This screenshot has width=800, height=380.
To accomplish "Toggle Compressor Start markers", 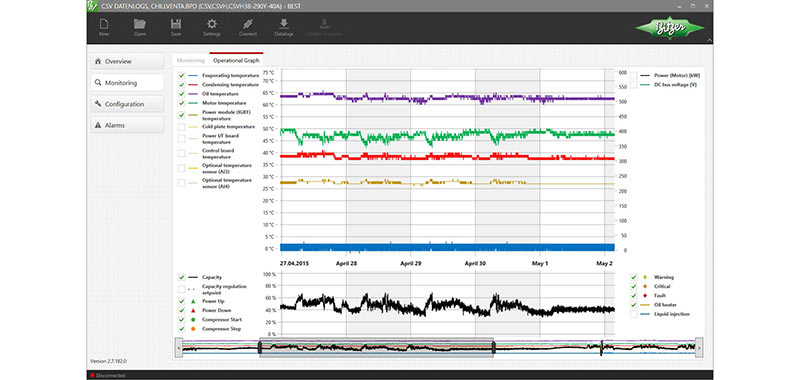I will pos(181,320).
